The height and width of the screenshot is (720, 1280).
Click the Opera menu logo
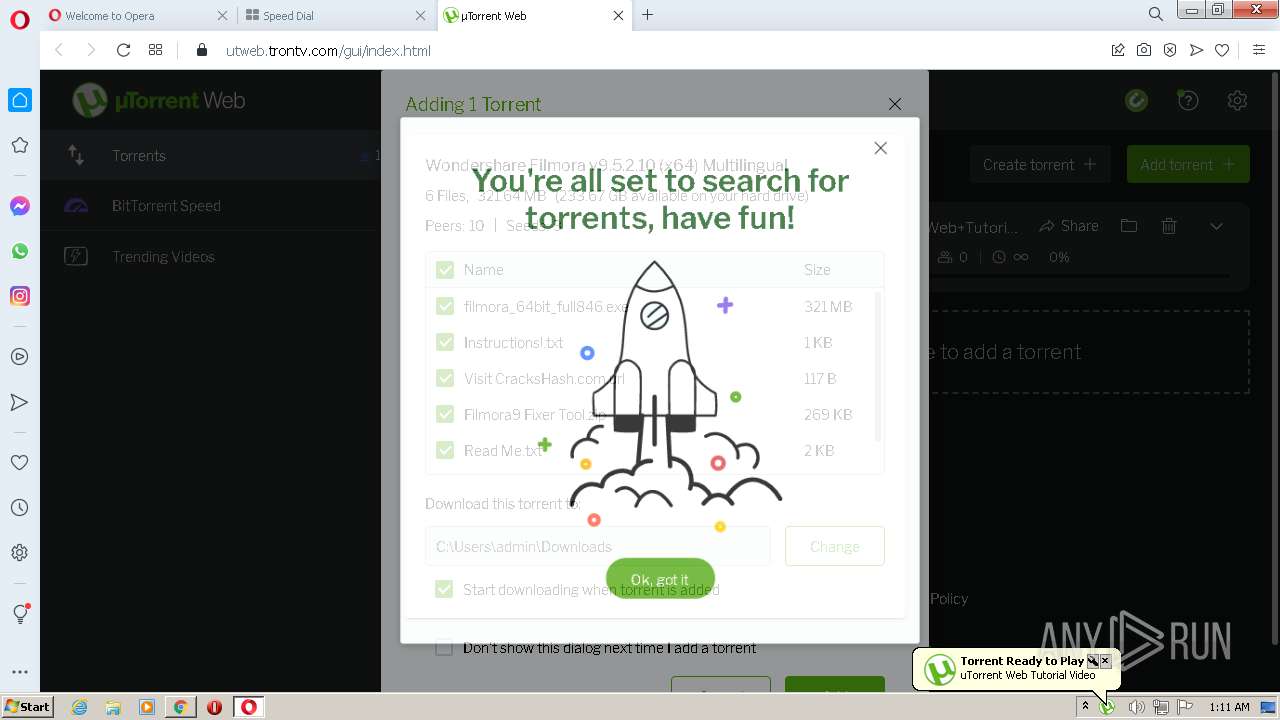click(19, 19)
